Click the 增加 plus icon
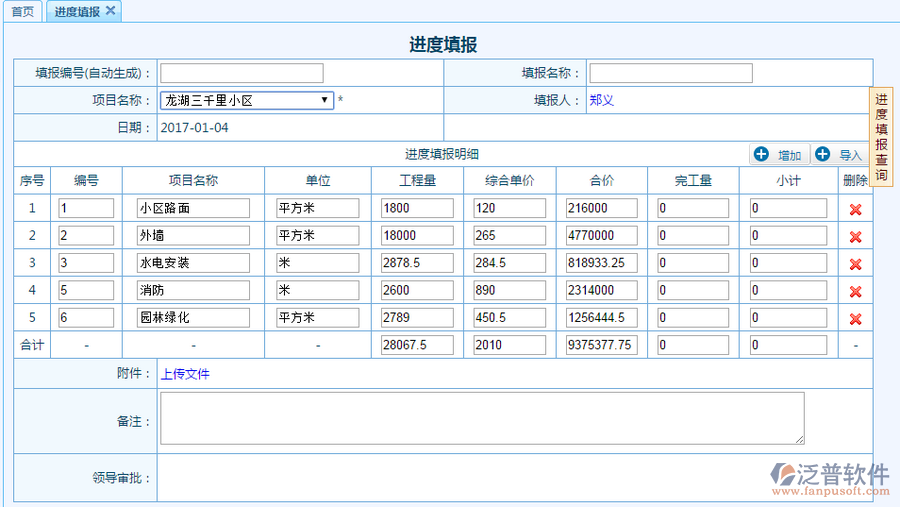 [x=762, y=154]
